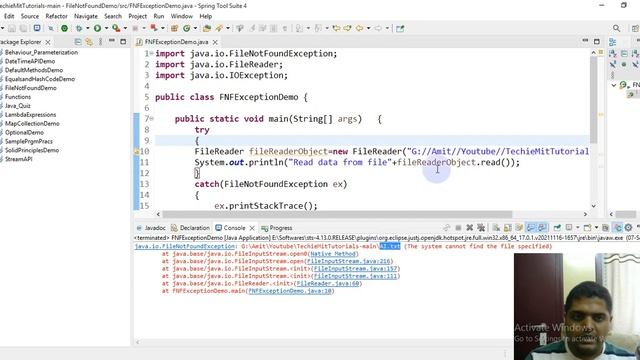
Task: Select LambdaExpressions project in Package Explorer
Action: pyautogui.click(x=30, y=115)
